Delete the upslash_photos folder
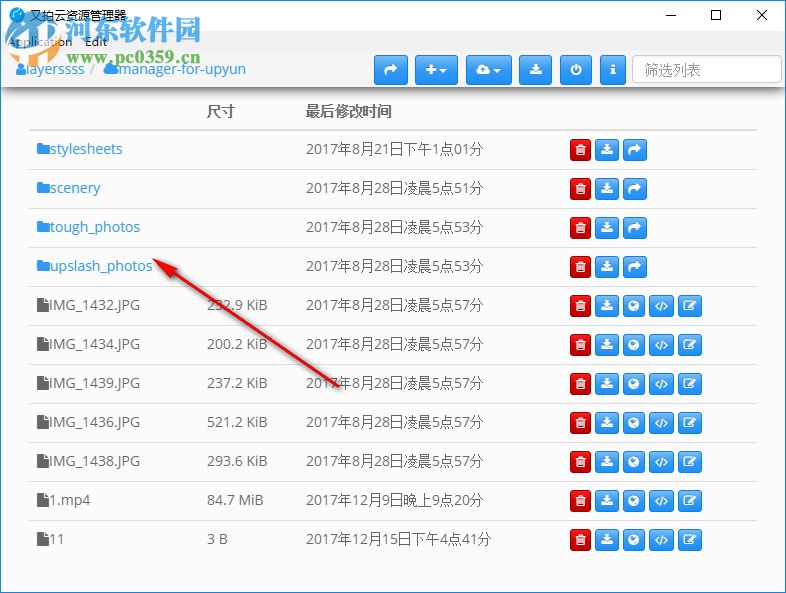 point(580,267)
